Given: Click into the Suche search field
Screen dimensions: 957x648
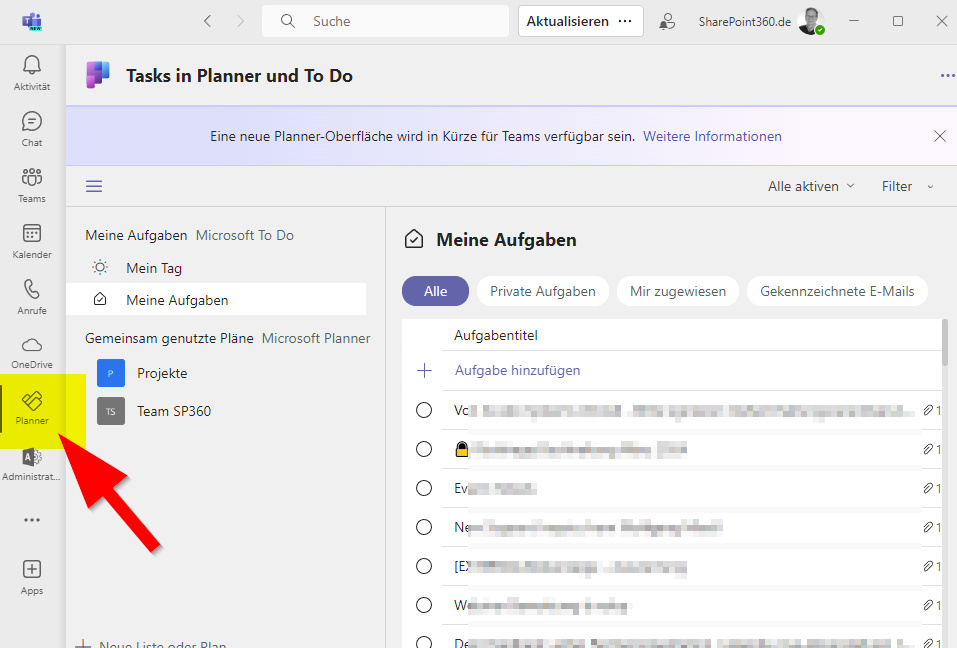Looking at the screenshot, I should pyautogui.click(x=400, y=21).
